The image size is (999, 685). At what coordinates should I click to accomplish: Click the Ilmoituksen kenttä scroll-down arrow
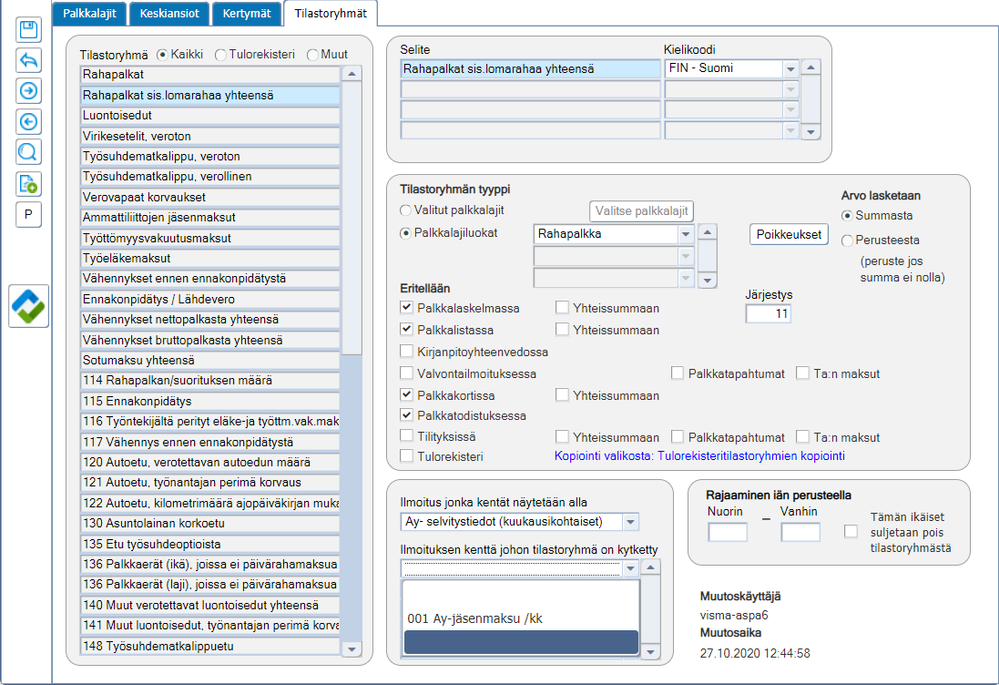(650, 652)
